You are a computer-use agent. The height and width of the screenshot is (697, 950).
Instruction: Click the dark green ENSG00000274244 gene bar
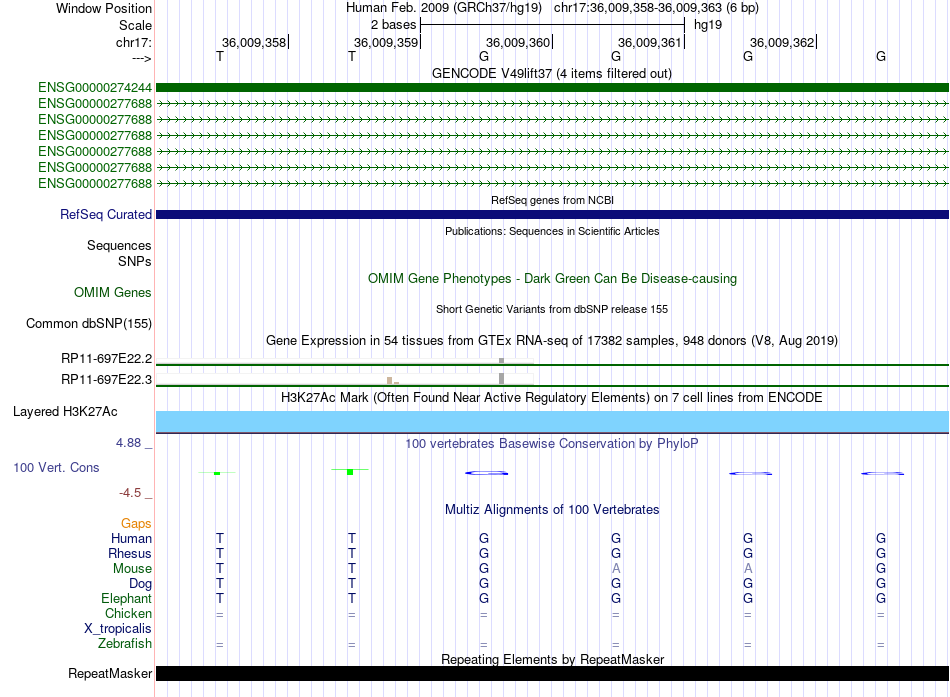(x=552, y=87)
